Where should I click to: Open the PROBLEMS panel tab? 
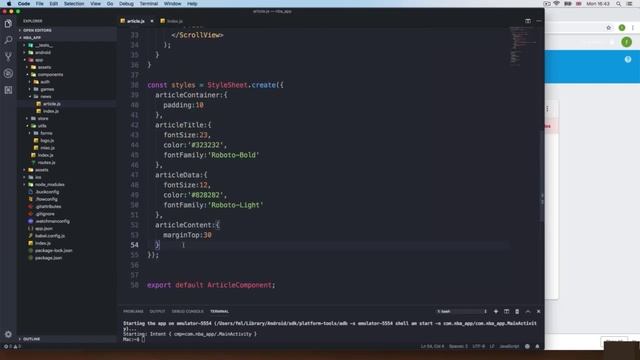(133, 311)
